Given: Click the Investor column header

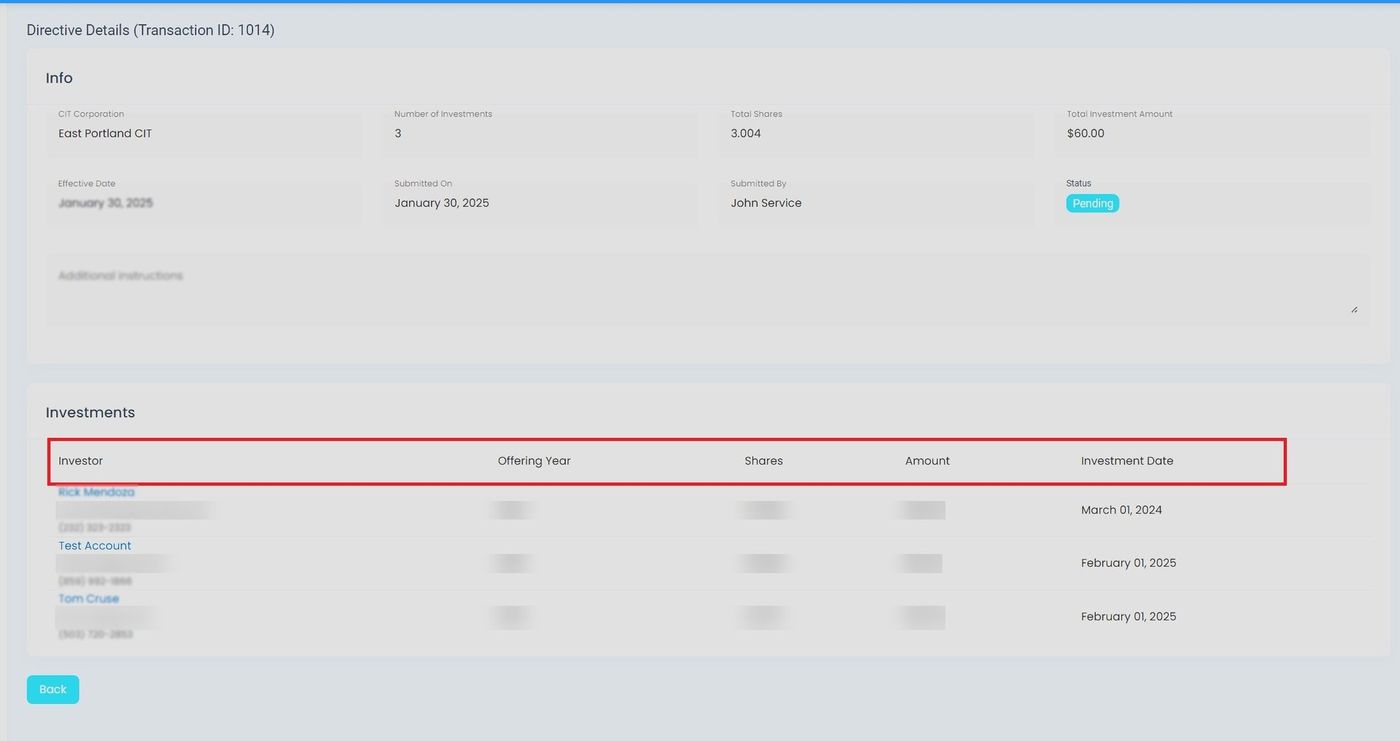Looking at the screenshot, I should [x=81, y=461].
